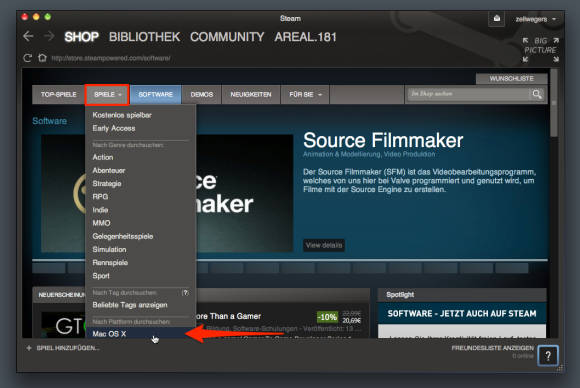Screen dimensions: 580x388
Task: Open the More Than a Gamer listing
Action: [x=228, y=316]
